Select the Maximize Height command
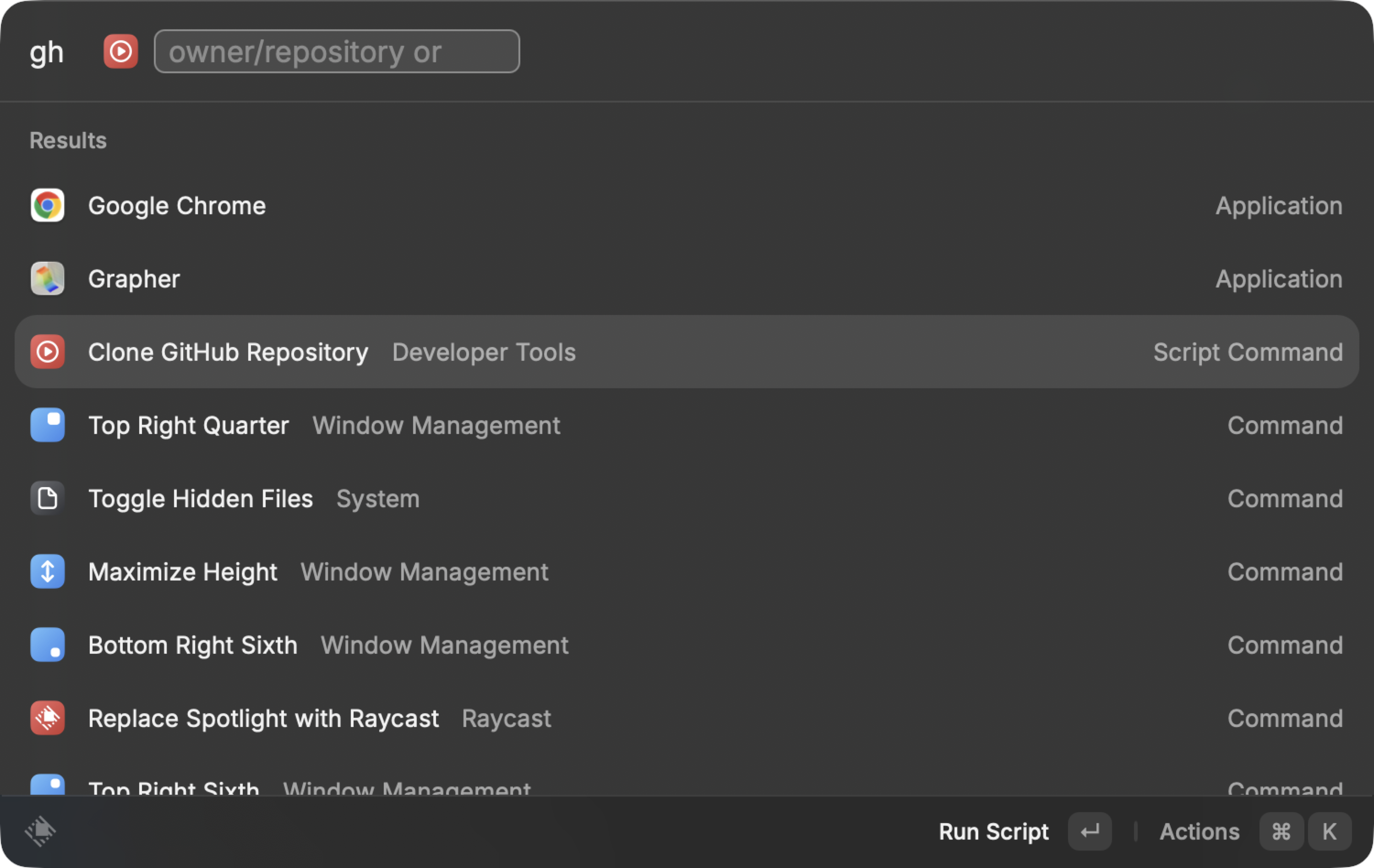This screenshot has width=1374, height=868. point(687,571)
